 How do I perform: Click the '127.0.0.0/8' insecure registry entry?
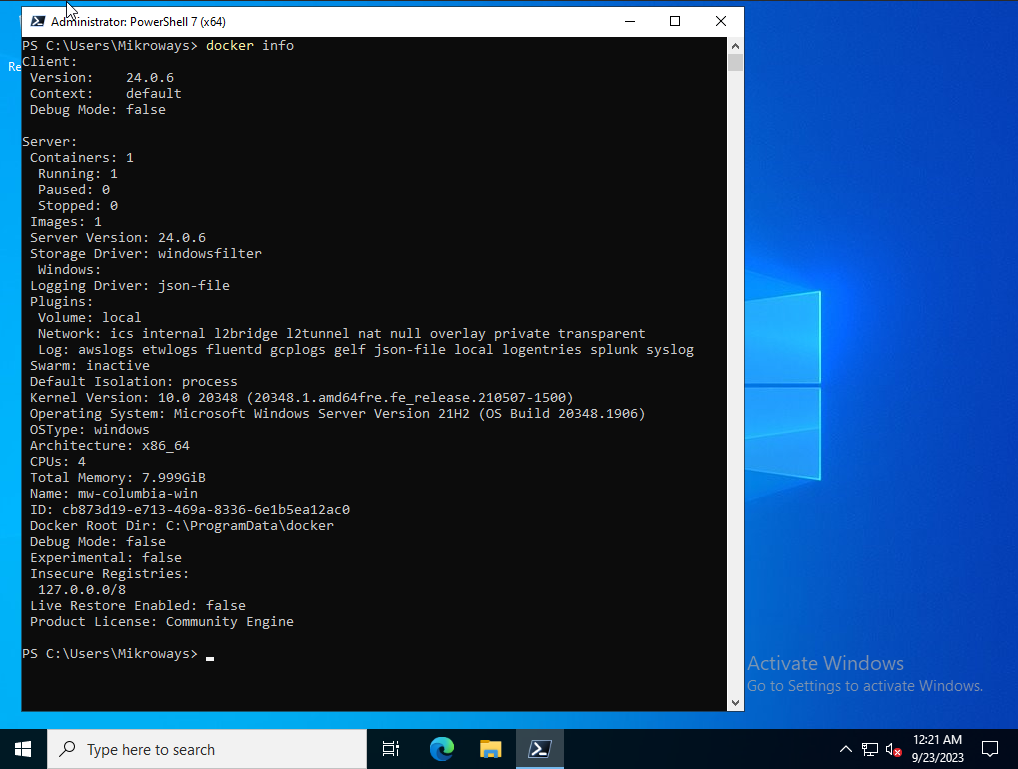tap(82, 590)
